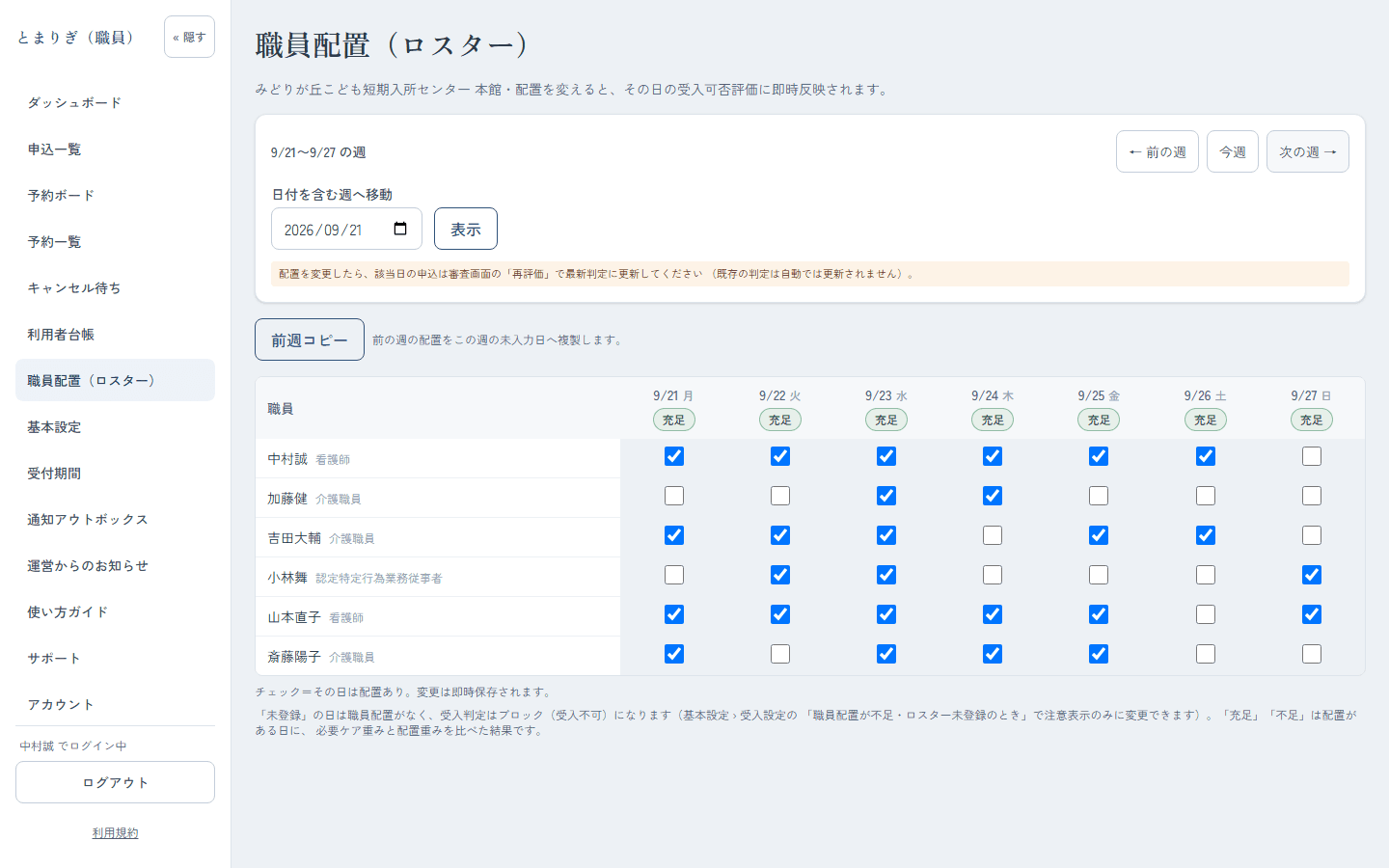Image resolution: width=1389 pixels, height=868 pixels.
Task: Click 前週コピー button
Action: click(x=310, y=339)
